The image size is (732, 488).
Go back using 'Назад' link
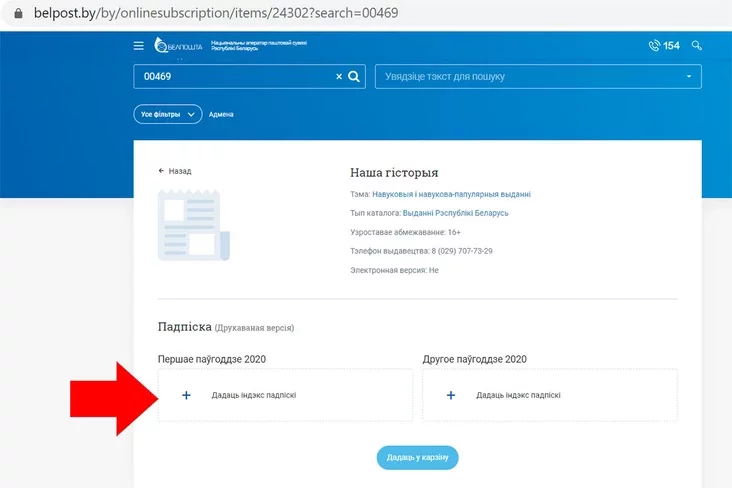click(175, 171)
